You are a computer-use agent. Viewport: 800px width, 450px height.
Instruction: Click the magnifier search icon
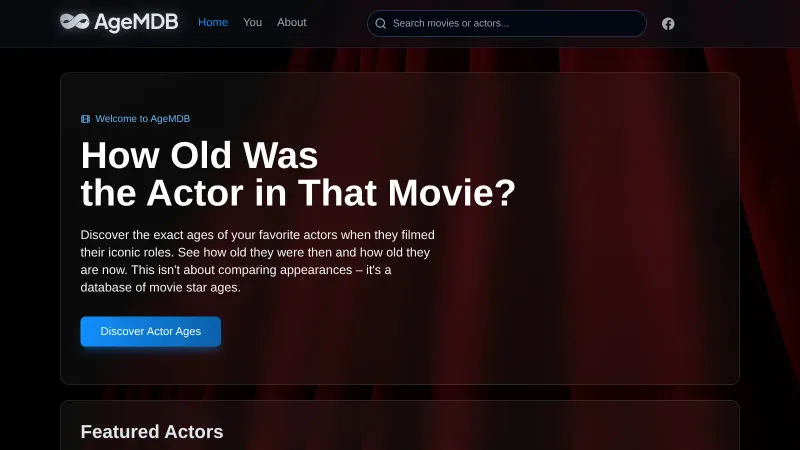[x=381, y=23]
